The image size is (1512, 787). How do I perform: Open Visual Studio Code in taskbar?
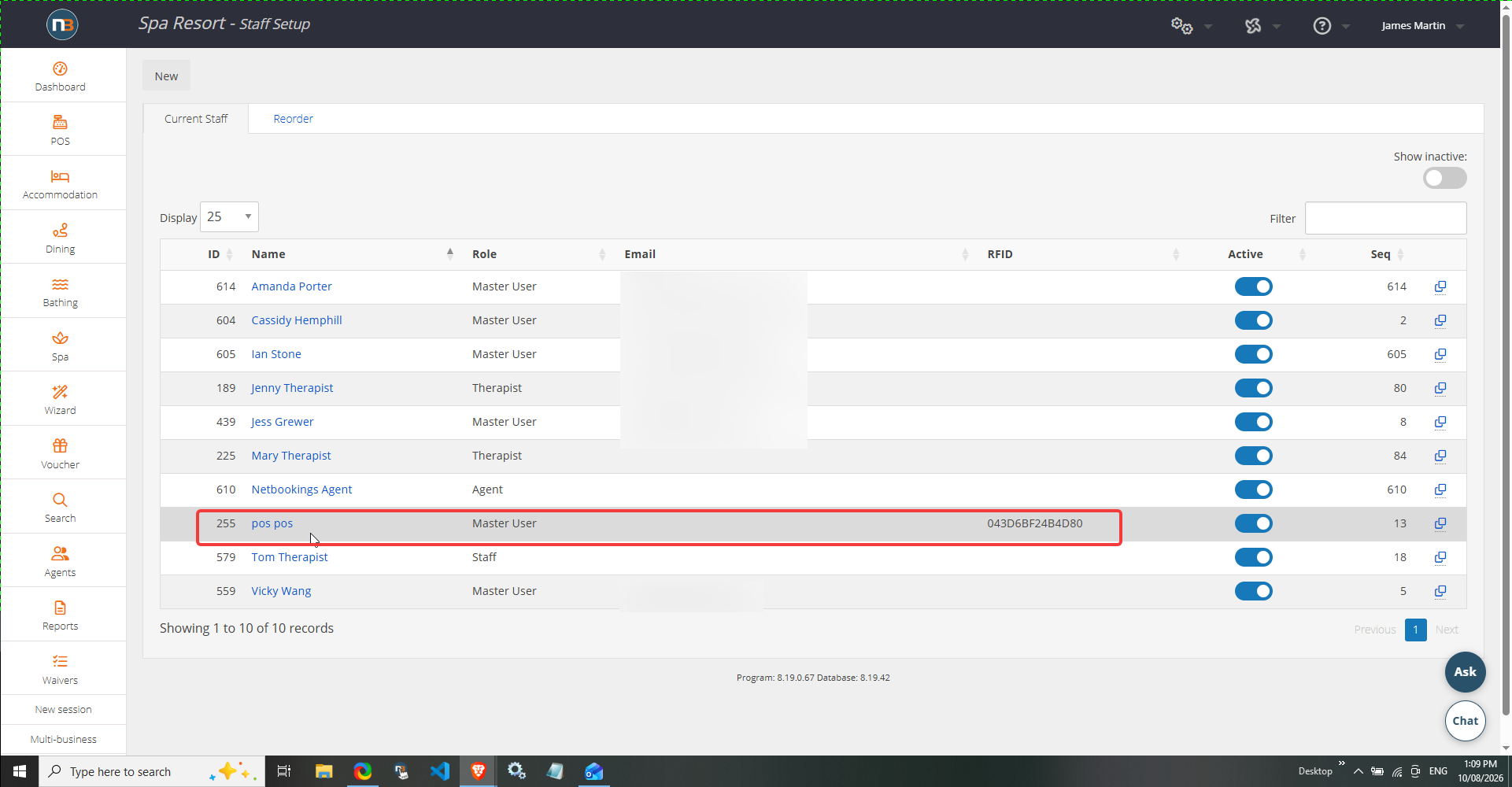coord(440,771)
